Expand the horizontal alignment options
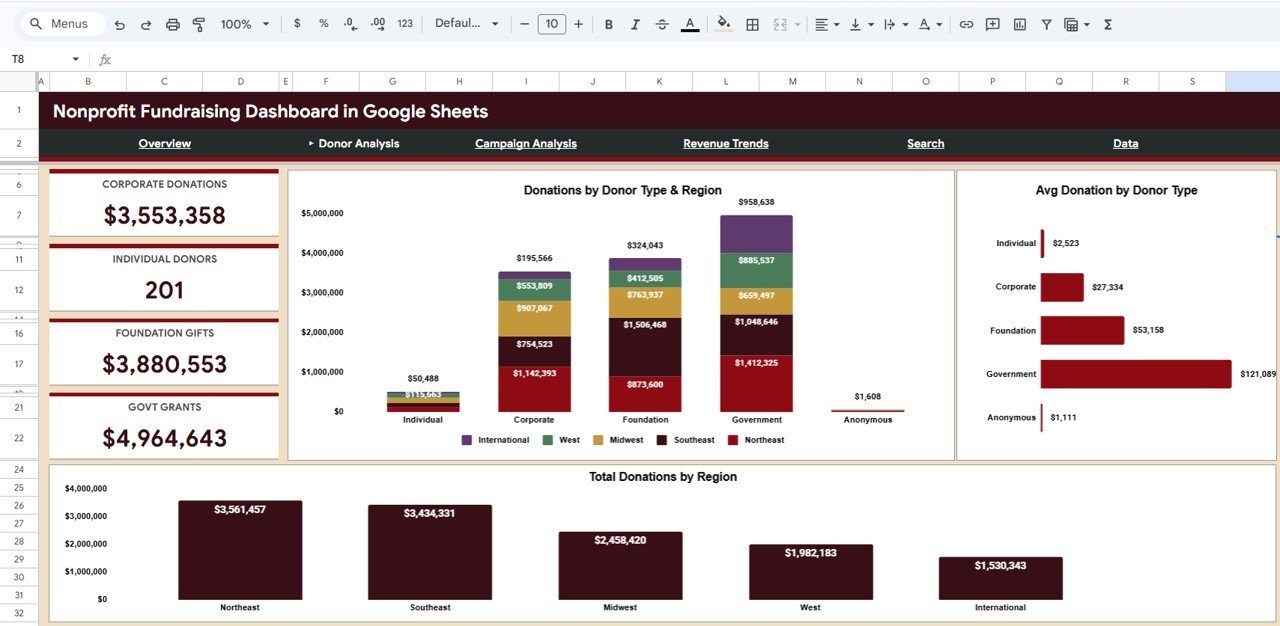The image size is (1280, 626). click(836, 23)
